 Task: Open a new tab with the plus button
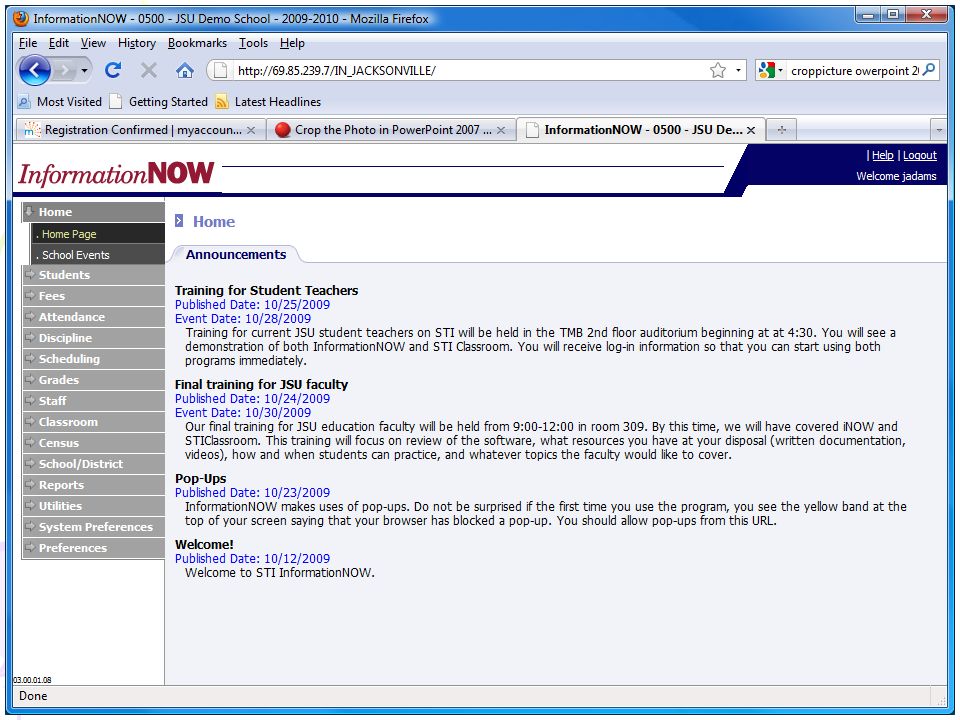click(781, 130)
